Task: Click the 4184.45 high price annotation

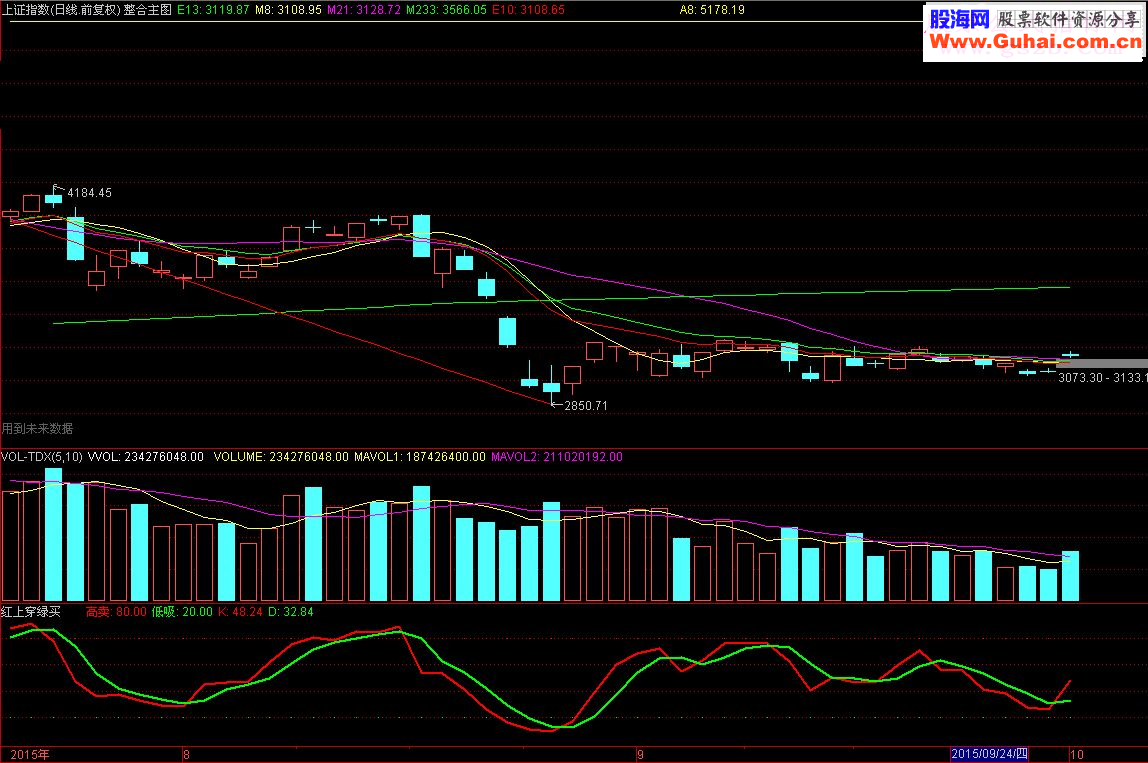Action: click(x=89, y=193)
